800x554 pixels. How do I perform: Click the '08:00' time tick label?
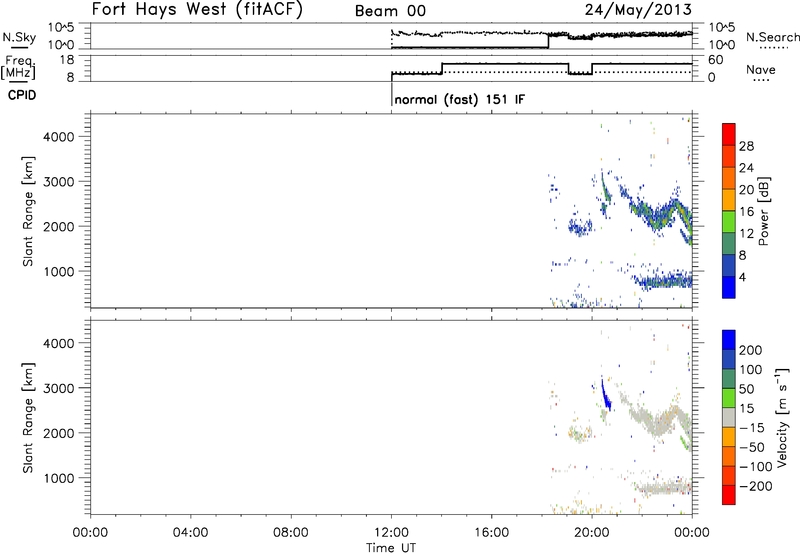291,533
